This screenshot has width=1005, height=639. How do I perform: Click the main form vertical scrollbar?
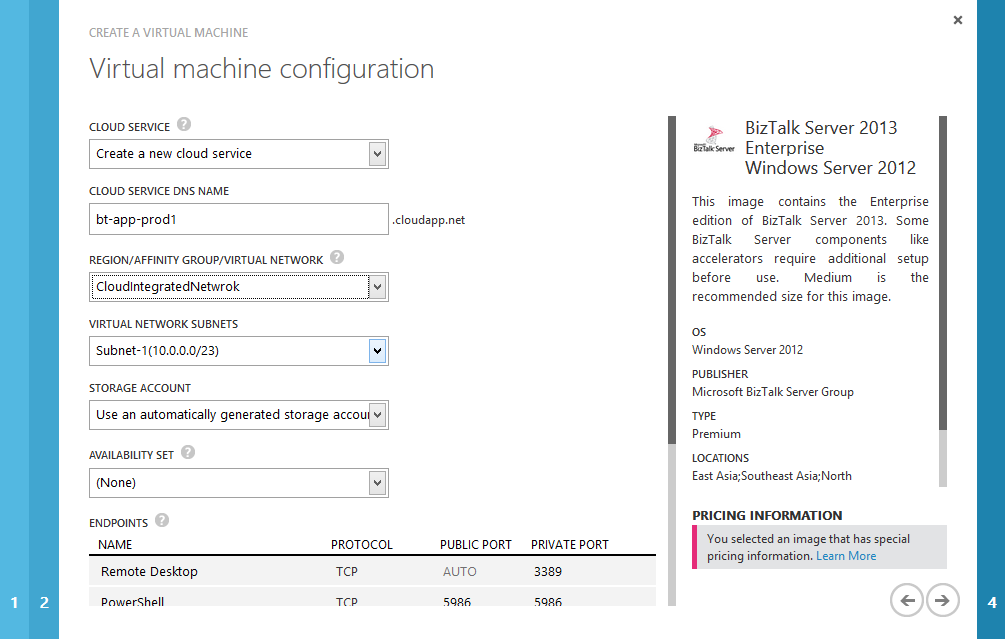coord(672,361)
